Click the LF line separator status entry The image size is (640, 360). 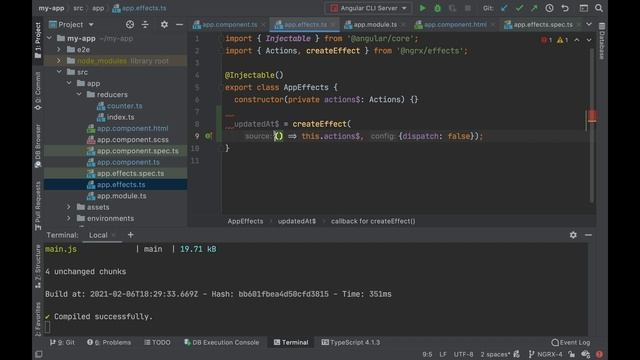coord(443,354)
